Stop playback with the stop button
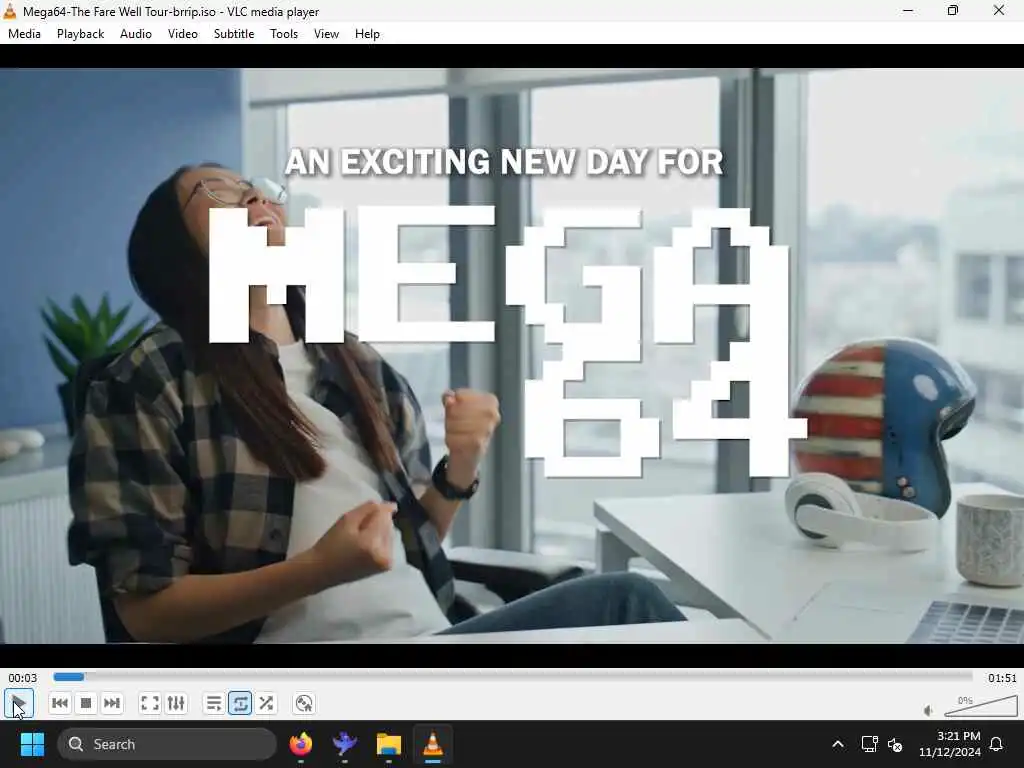 pyautogui.click(x=86, y=703)
